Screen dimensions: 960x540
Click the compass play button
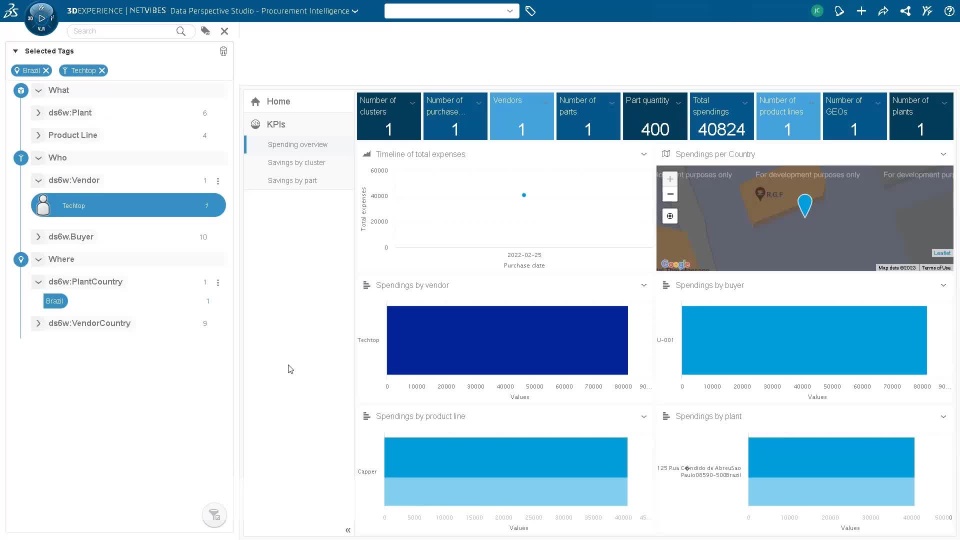coord(41,18)
